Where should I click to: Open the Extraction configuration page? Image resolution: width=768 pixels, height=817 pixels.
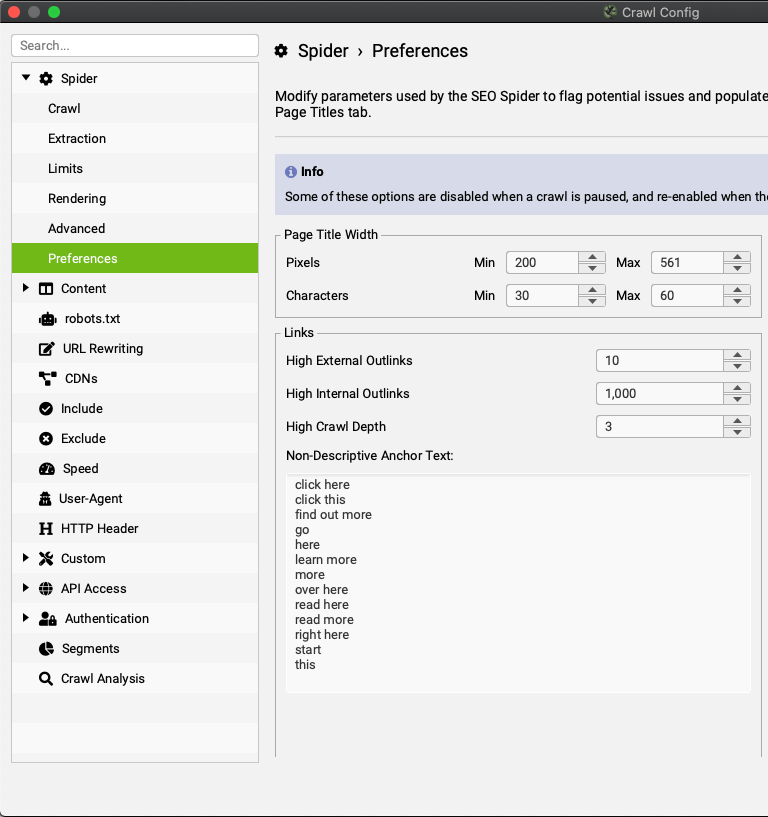(77, 138)
